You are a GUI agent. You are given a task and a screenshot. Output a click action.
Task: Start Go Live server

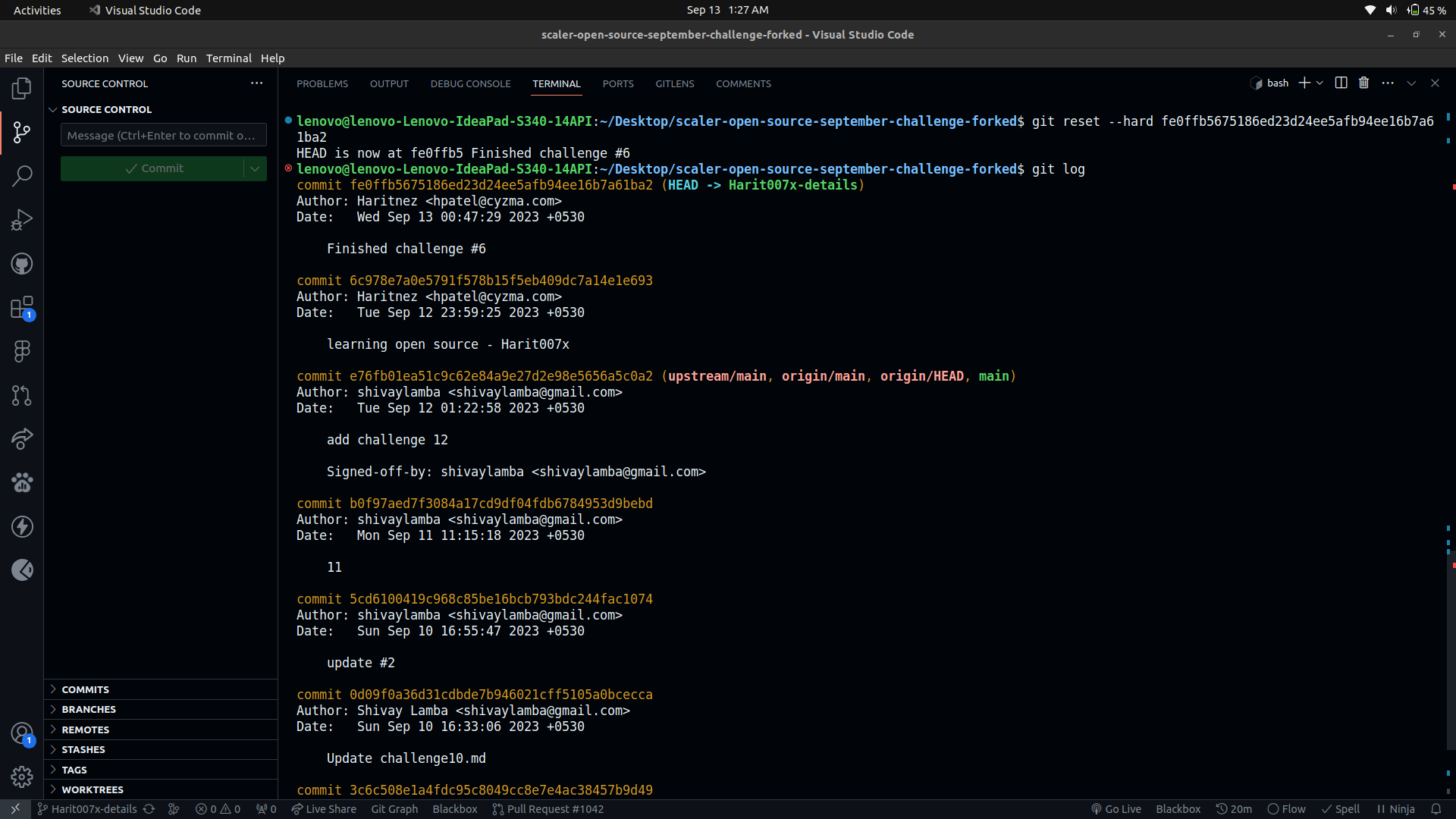(1116, 809)
